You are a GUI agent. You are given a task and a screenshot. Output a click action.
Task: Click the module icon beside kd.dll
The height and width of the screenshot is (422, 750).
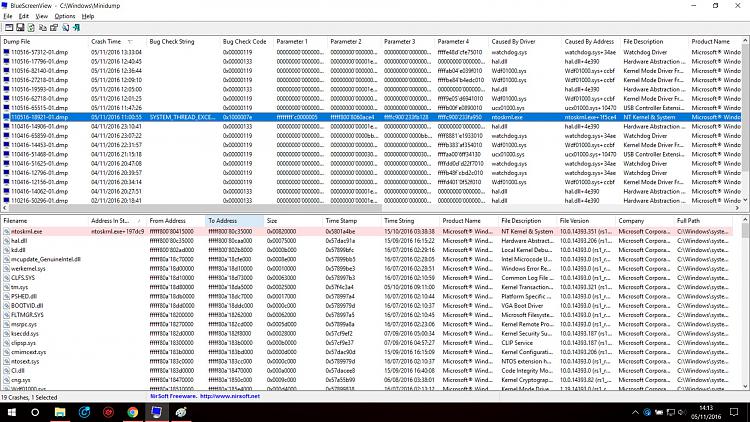pos(6,250)
